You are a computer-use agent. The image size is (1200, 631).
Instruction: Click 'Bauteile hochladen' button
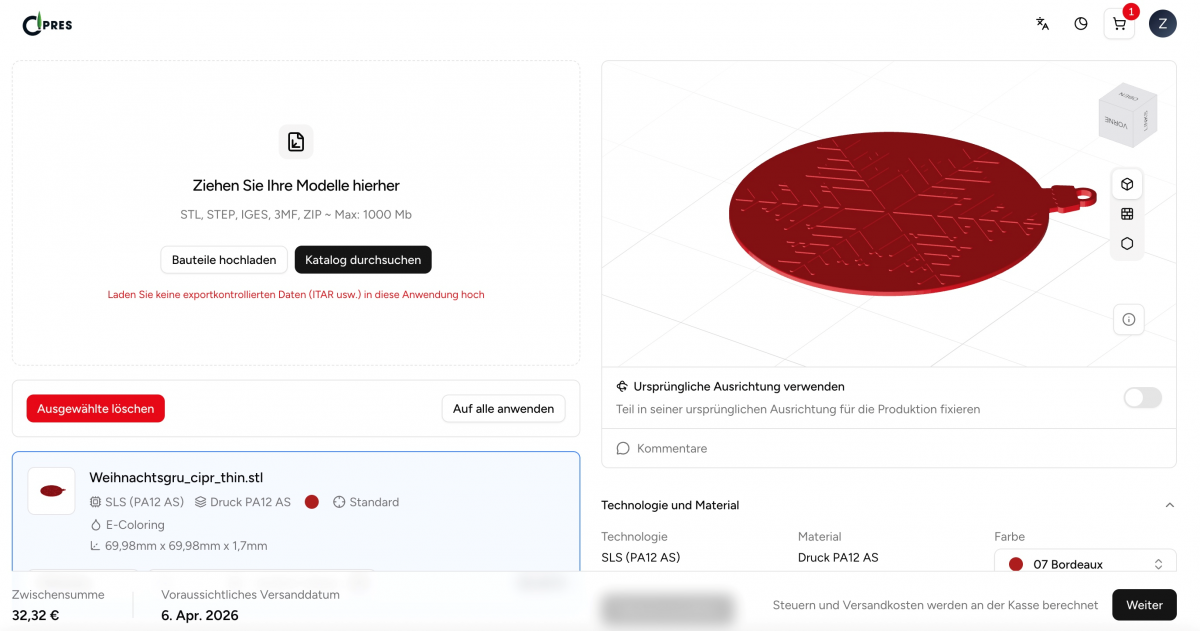[224, 260]
